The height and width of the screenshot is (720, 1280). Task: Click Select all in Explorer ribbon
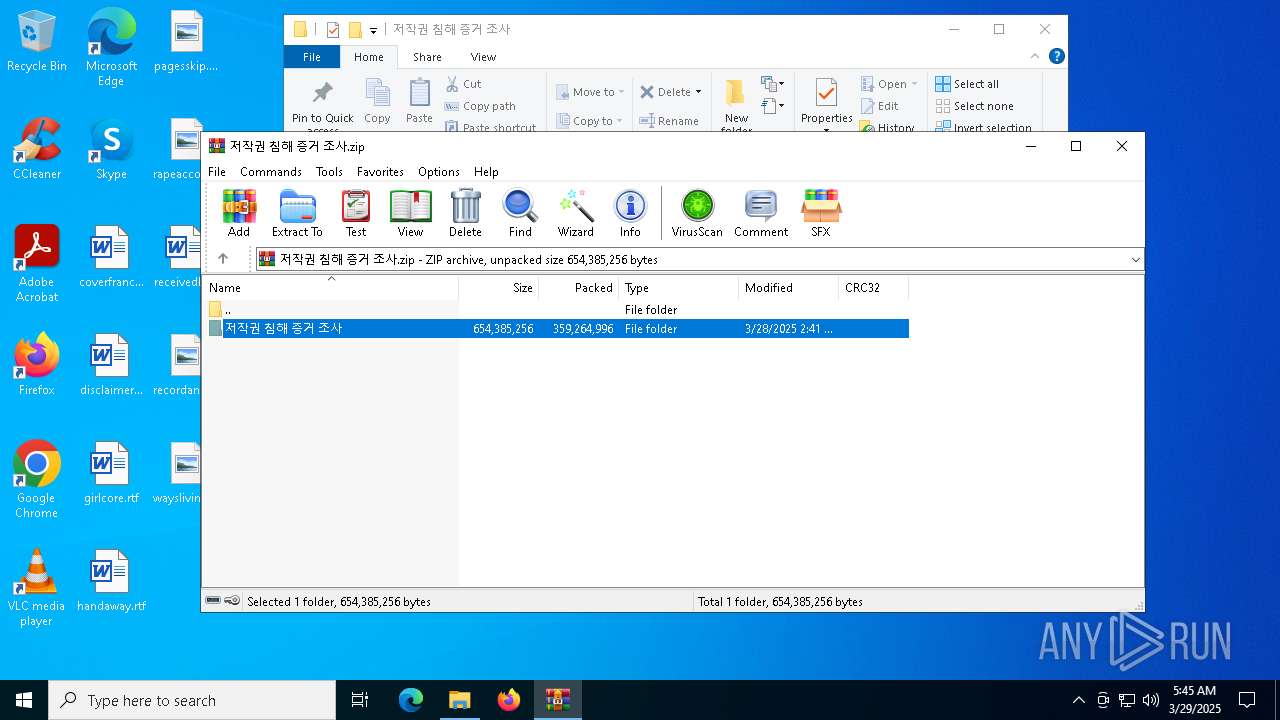point(967,84)
